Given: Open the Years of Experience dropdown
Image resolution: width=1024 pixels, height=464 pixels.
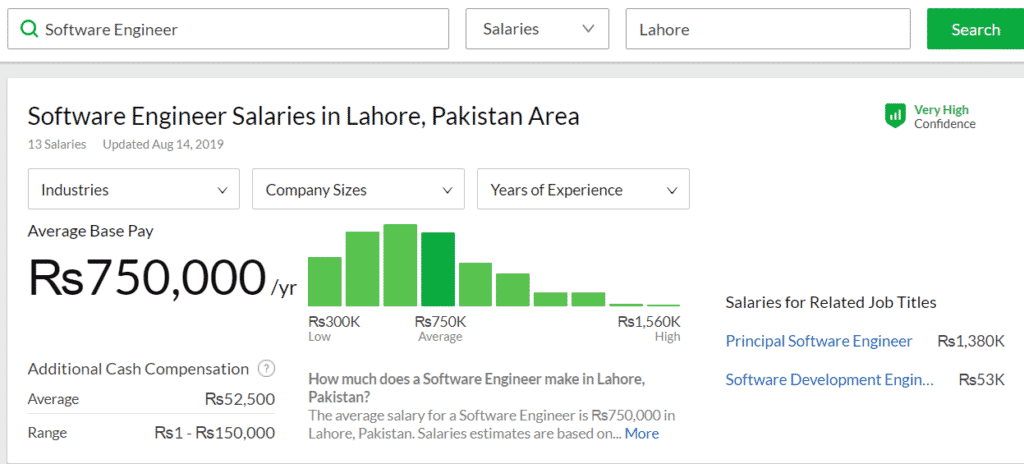Looking at the screenshot, I should click(583, 189).
